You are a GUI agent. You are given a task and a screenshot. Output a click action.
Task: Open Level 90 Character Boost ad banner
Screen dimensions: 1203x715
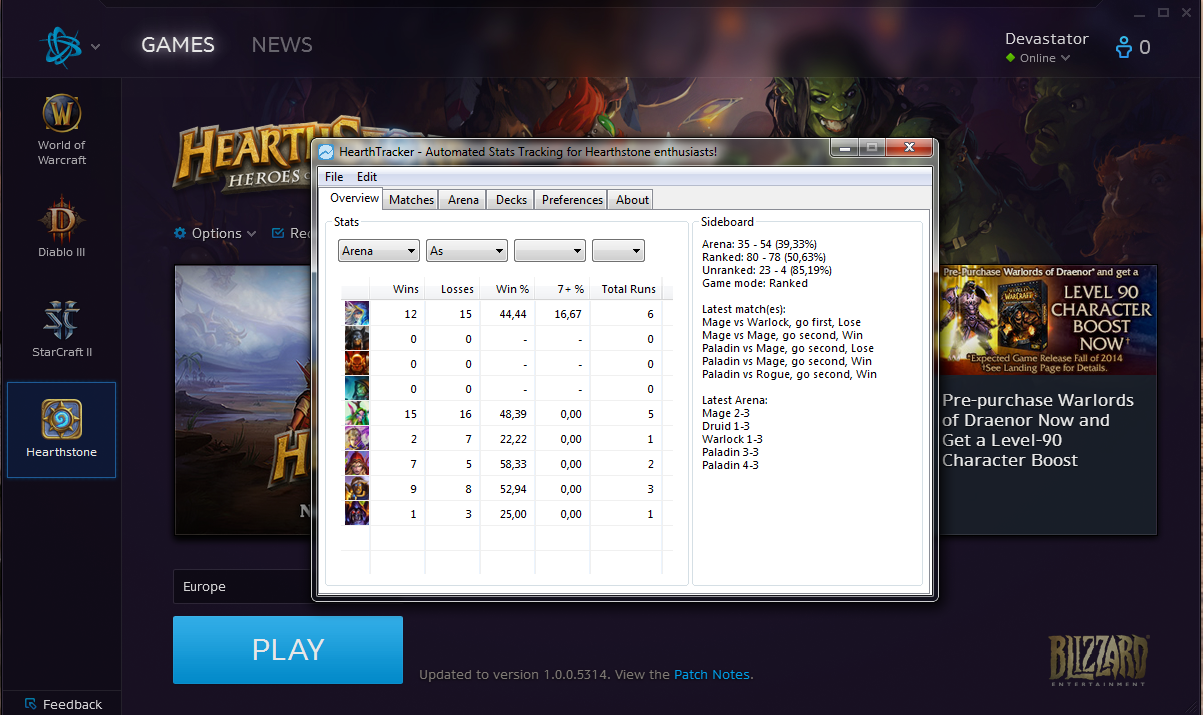click(x=1047, y=320)
